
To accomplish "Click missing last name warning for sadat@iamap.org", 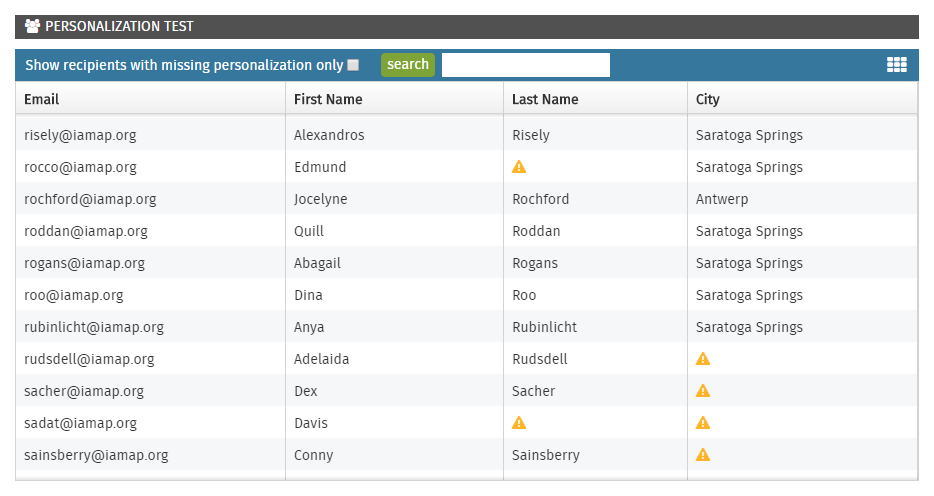I will click(x=519, y=423).
